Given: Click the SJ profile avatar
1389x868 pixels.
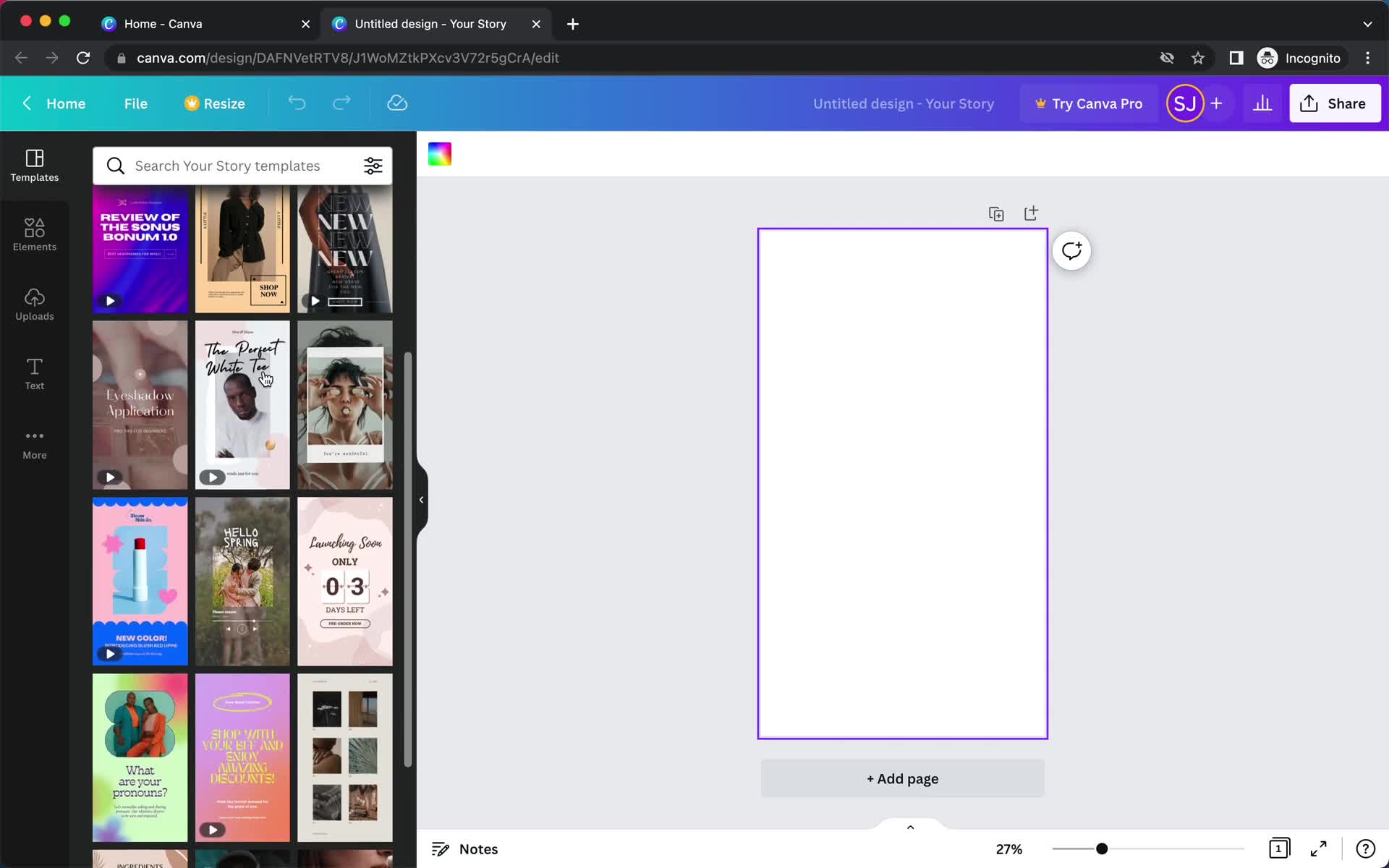Looking at the screenshot, I should coord(1184,103).
